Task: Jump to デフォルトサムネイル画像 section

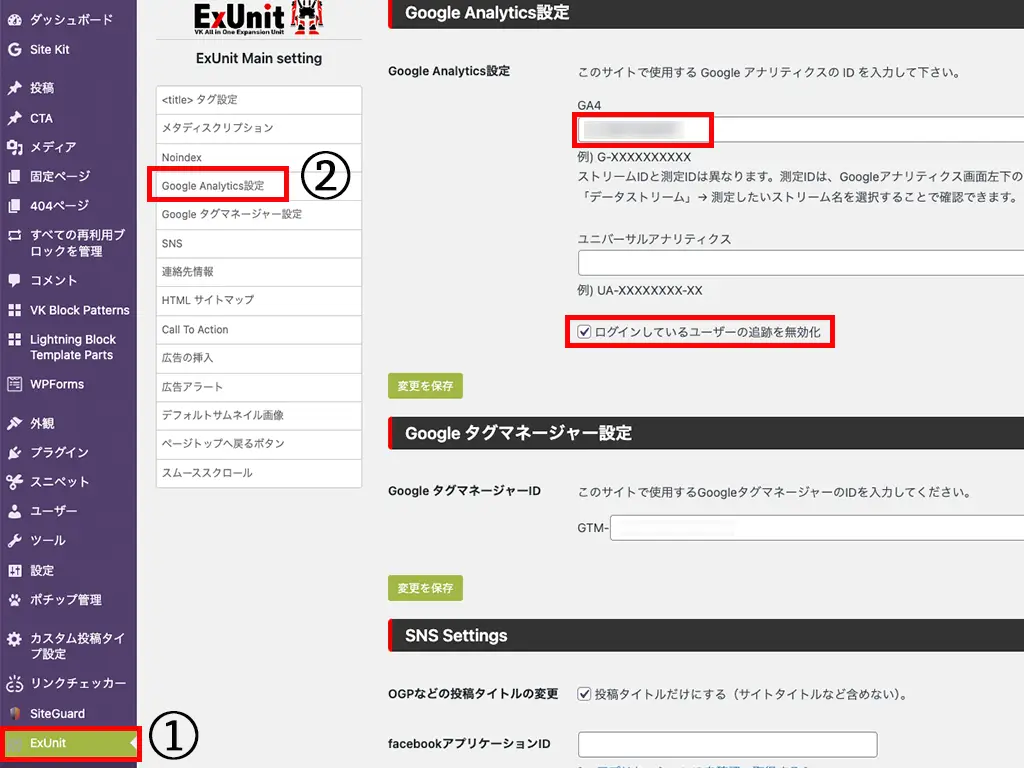Action: [259, 416]
